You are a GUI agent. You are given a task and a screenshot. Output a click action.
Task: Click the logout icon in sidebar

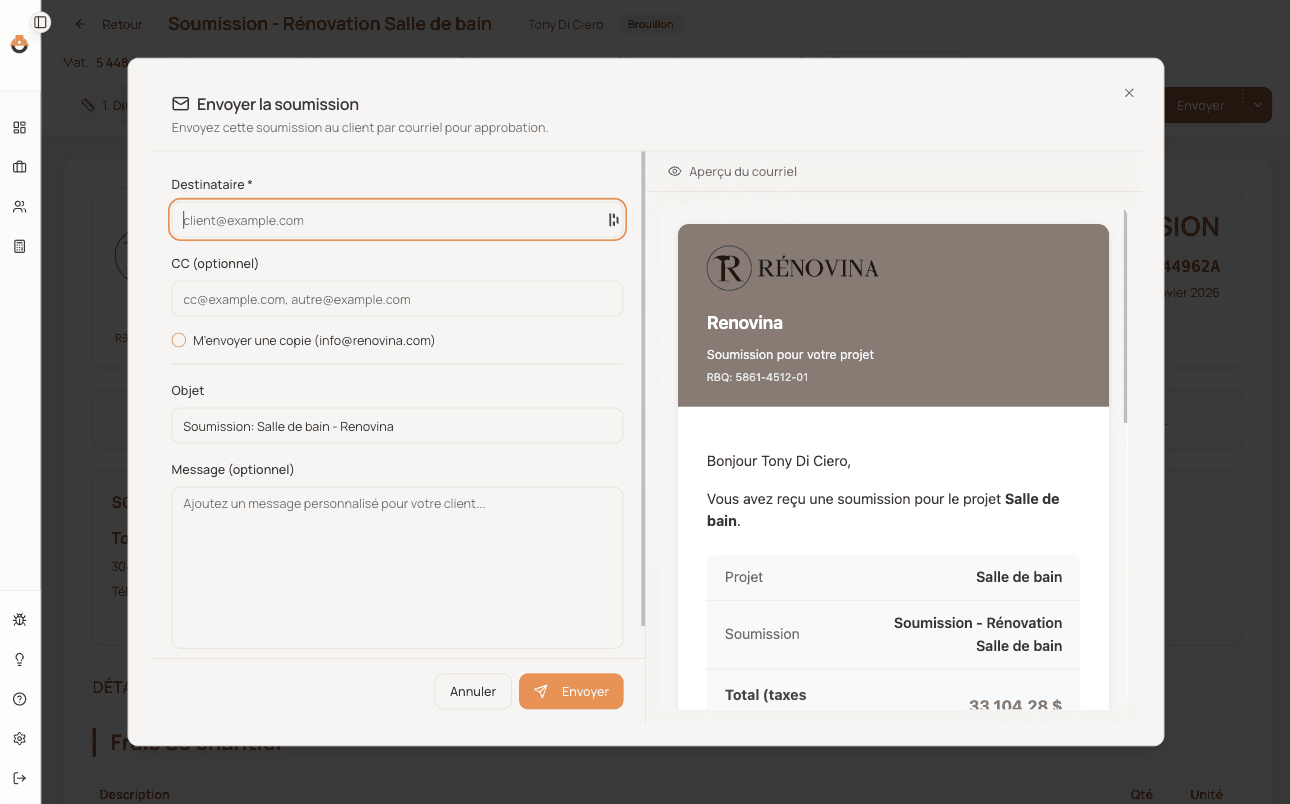[19, 778]
